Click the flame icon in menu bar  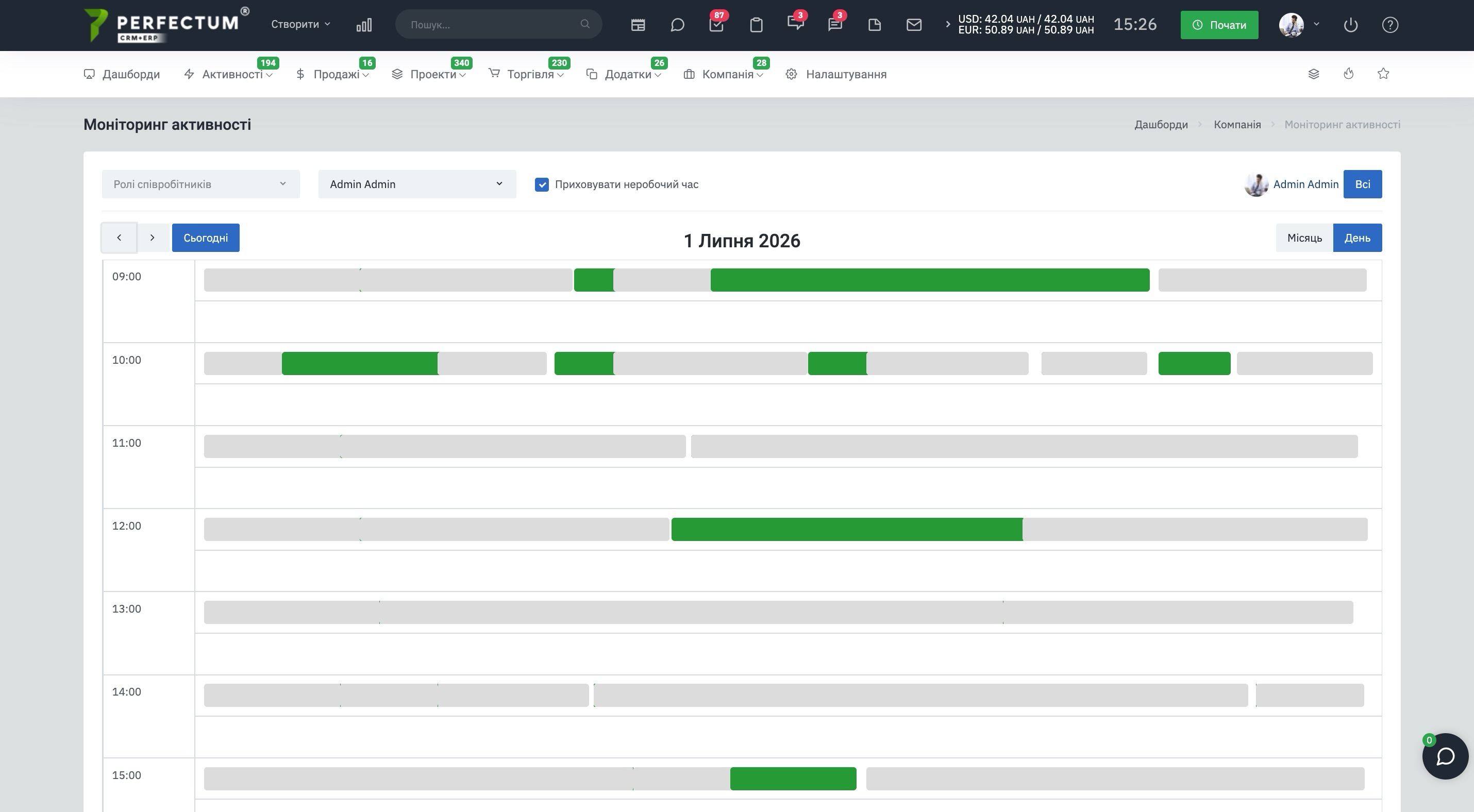click(1349, 74)
